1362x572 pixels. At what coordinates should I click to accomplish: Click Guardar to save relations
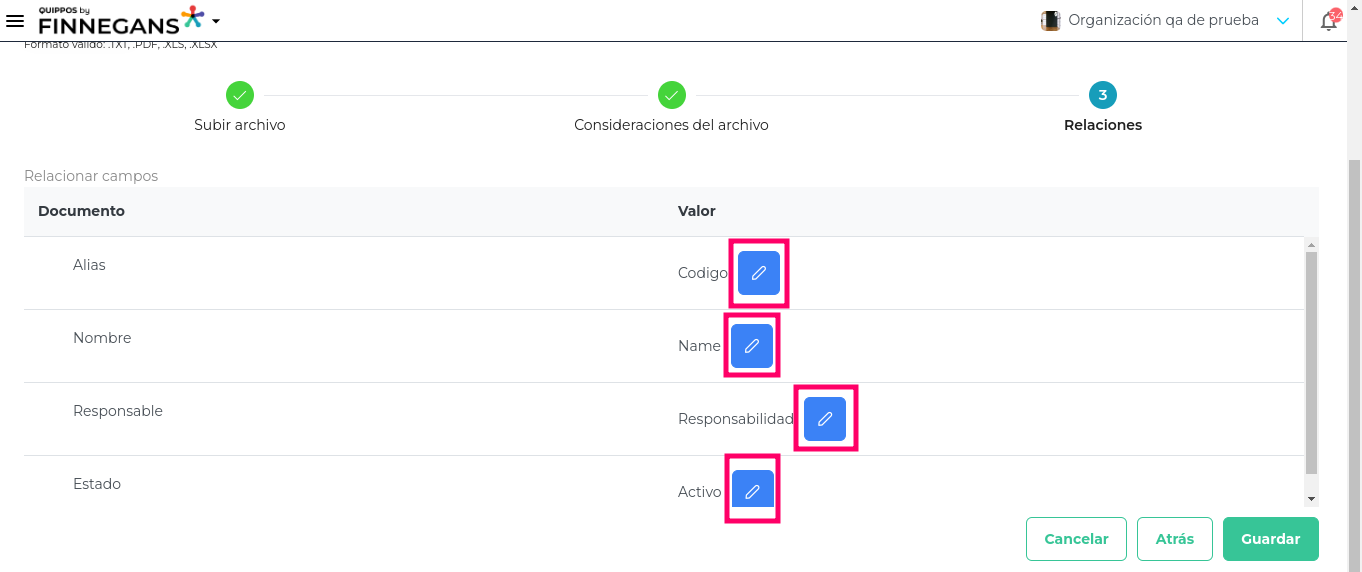(x=1270, y=539)
